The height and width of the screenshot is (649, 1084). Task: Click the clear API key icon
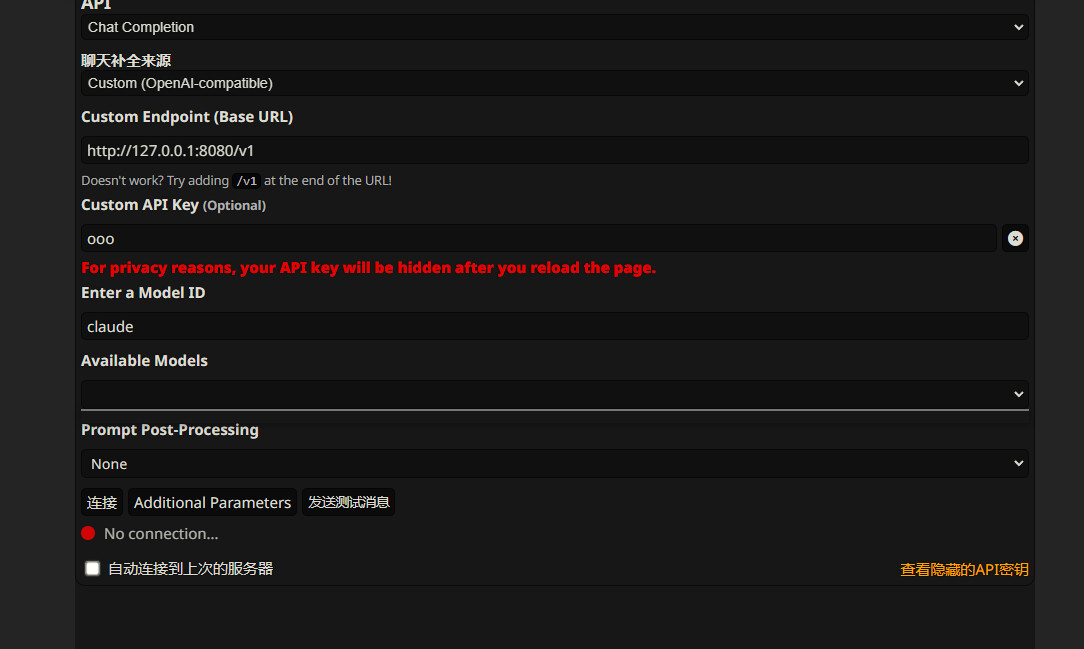point(1015,238)
